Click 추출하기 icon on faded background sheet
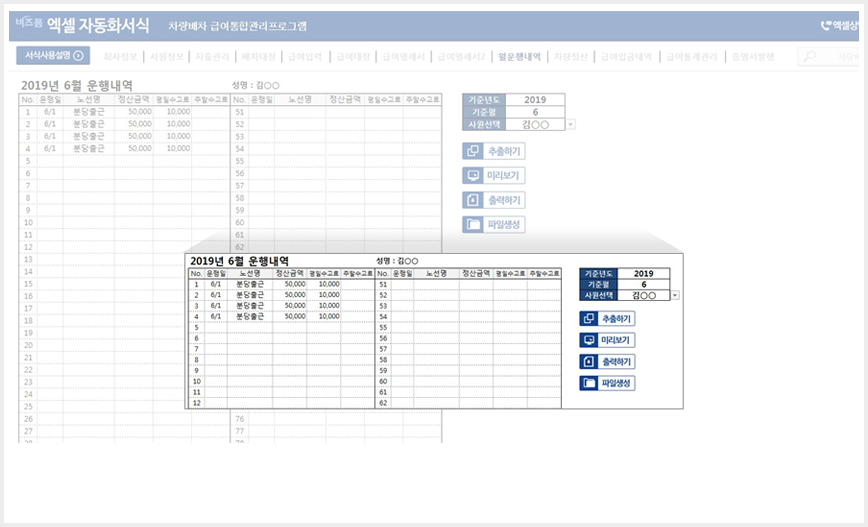The image size is (868, 527). [473, 151]
